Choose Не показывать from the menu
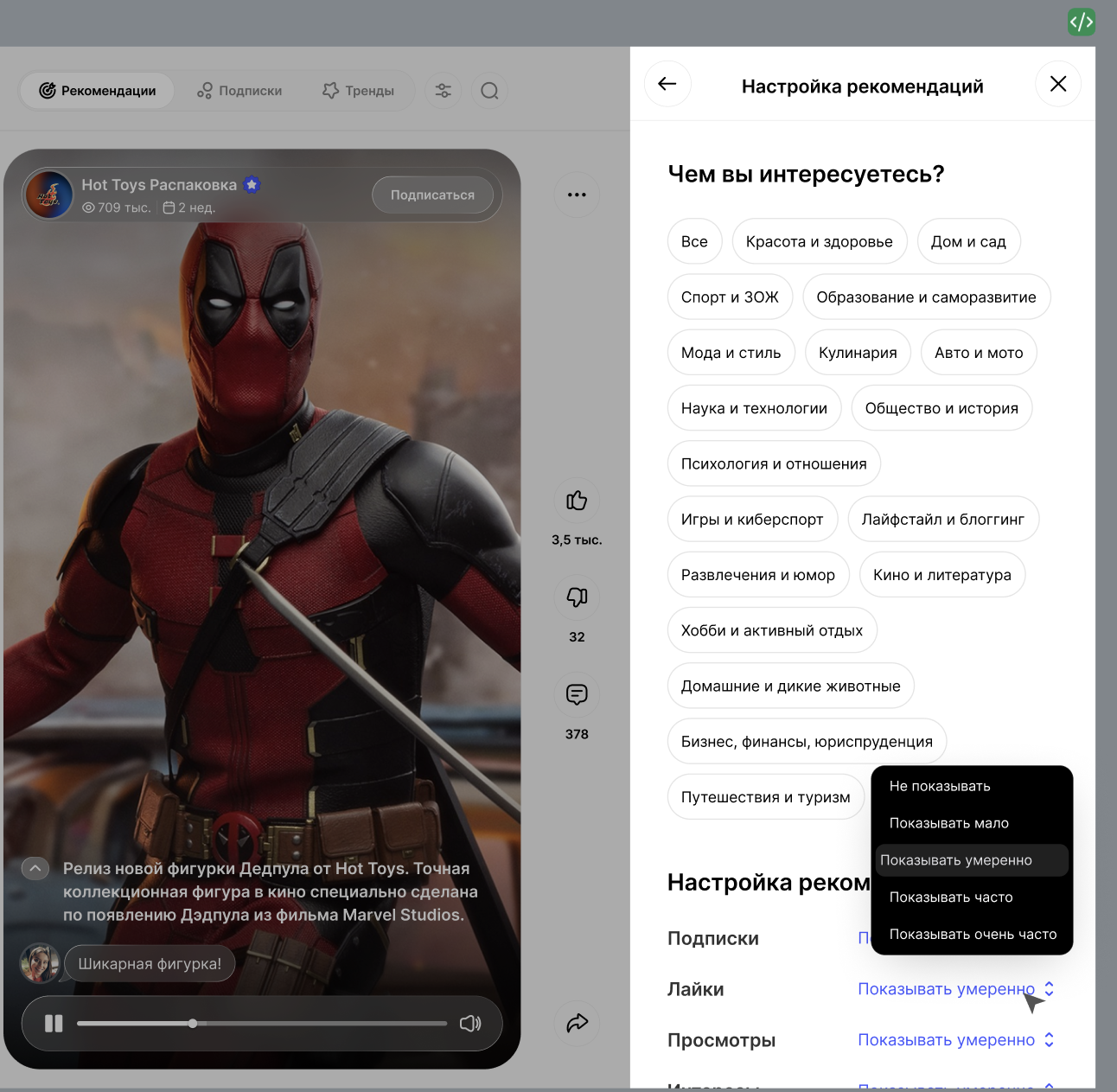This screenshot has width=1117, height=1092. point(972,786)
